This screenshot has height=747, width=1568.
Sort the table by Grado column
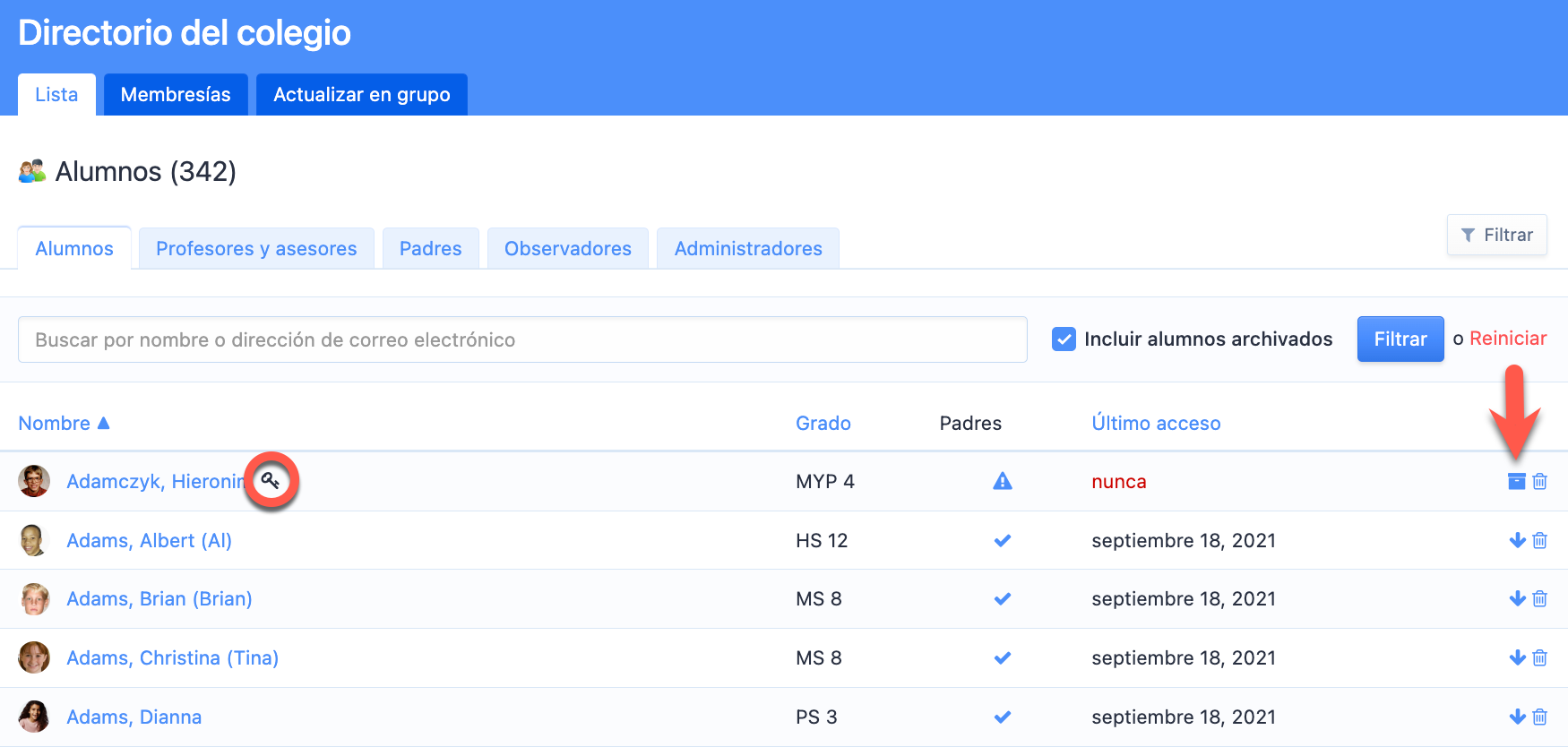point(823,423)
